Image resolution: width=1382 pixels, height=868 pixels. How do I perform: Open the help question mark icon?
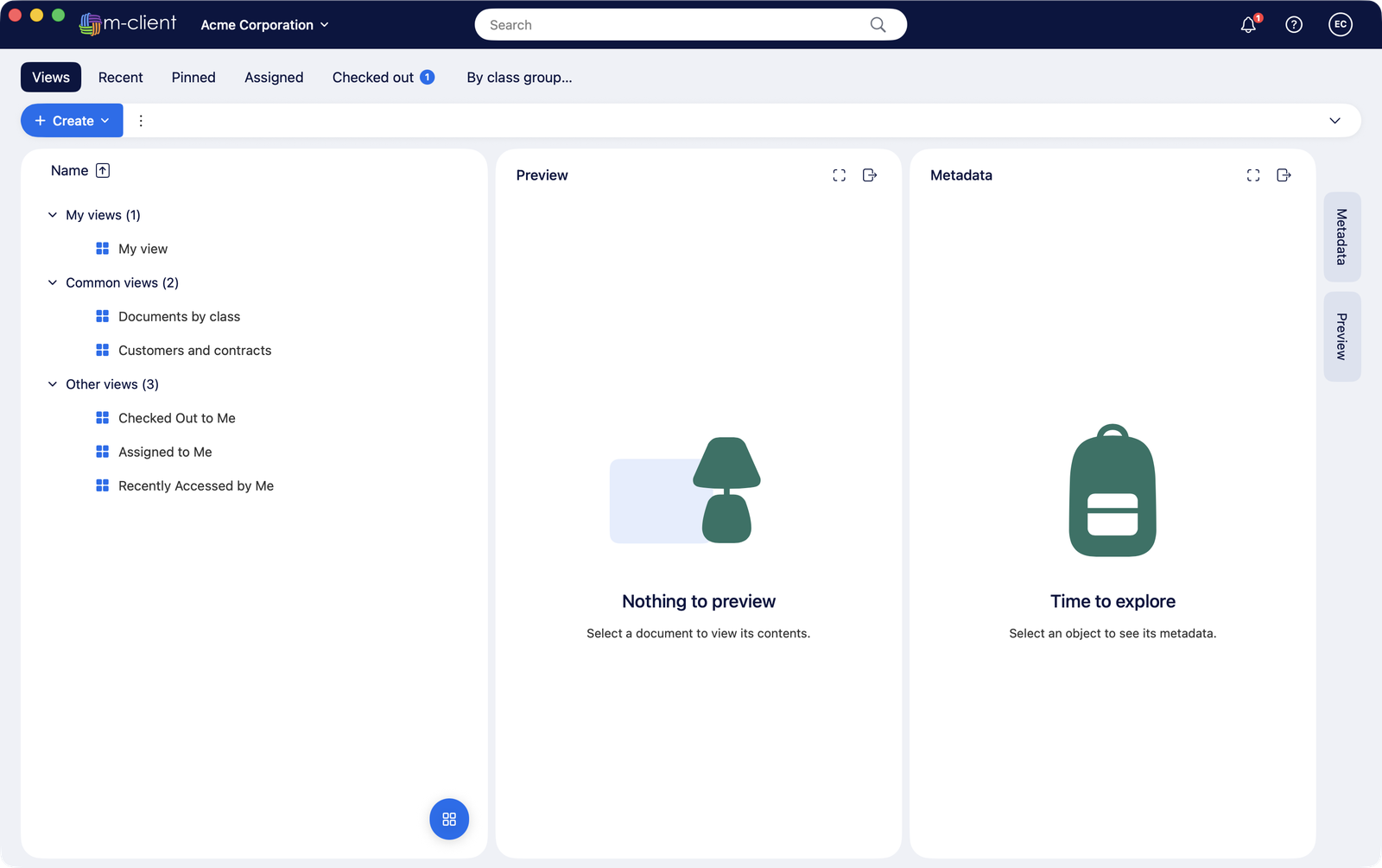[1294, 25]
